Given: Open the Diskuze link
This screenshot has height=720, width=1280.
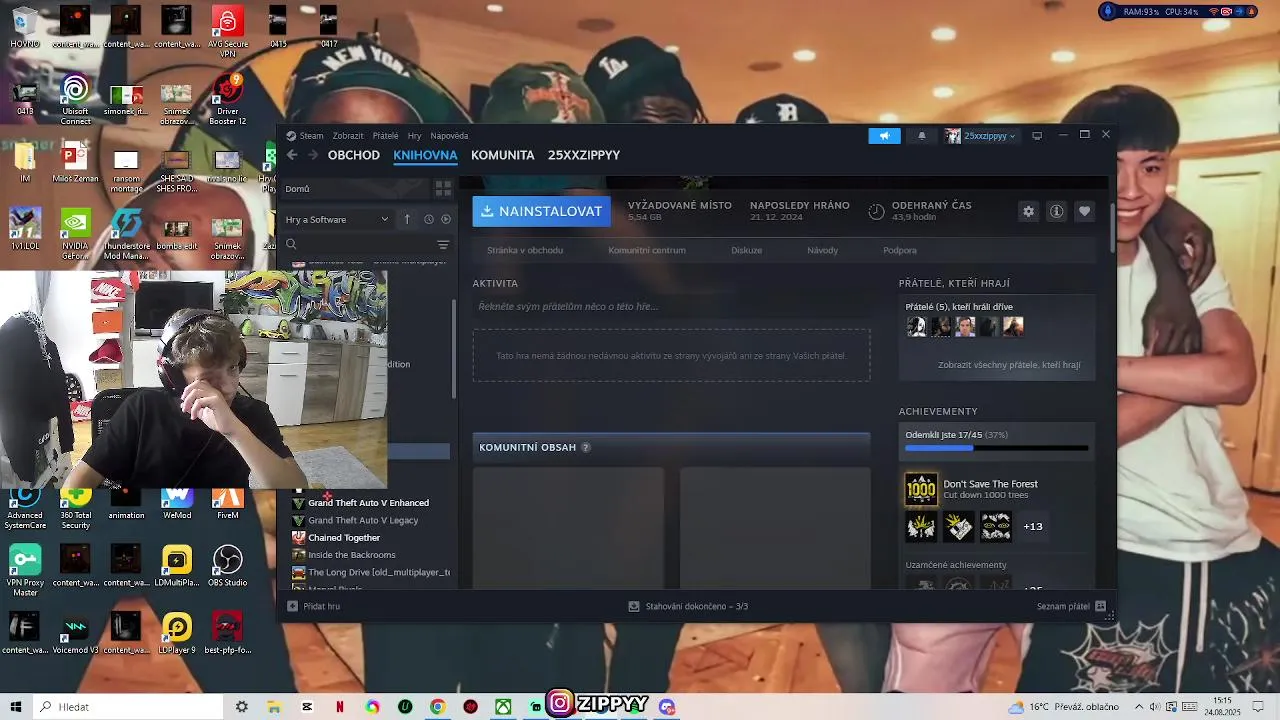Looking at the screenshot, I should (746, 250).
